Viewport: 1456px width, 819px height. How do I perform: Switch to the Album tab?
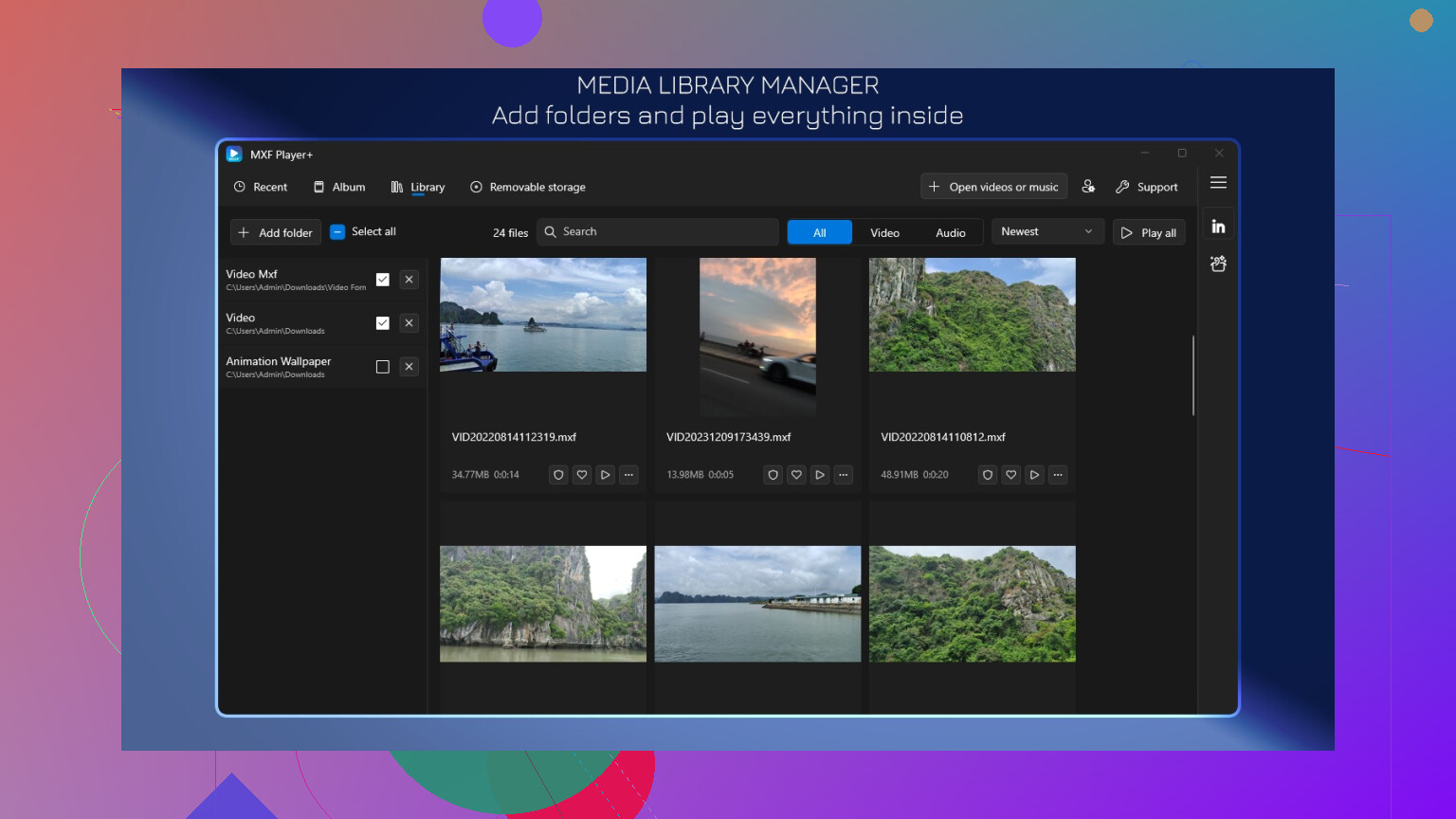339,188
